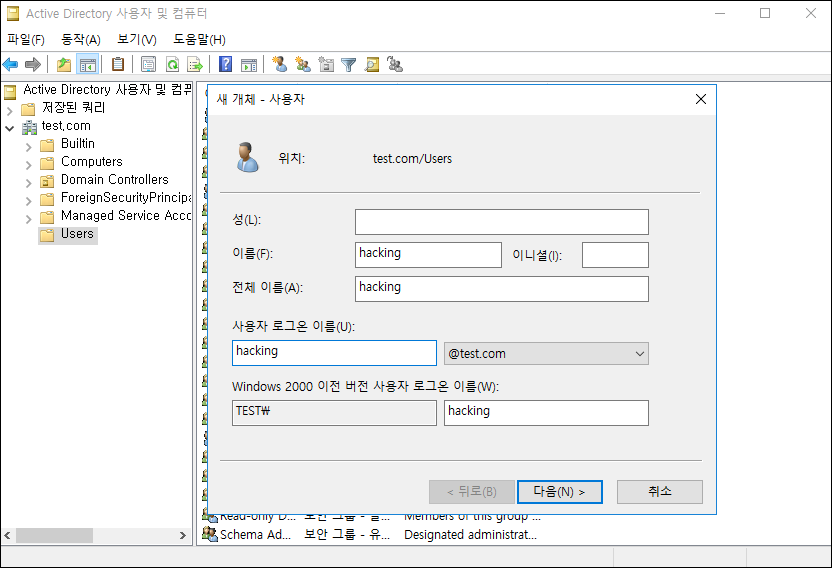Click the 이름(F) input field

pyautogui.click(x=428, y=255)
